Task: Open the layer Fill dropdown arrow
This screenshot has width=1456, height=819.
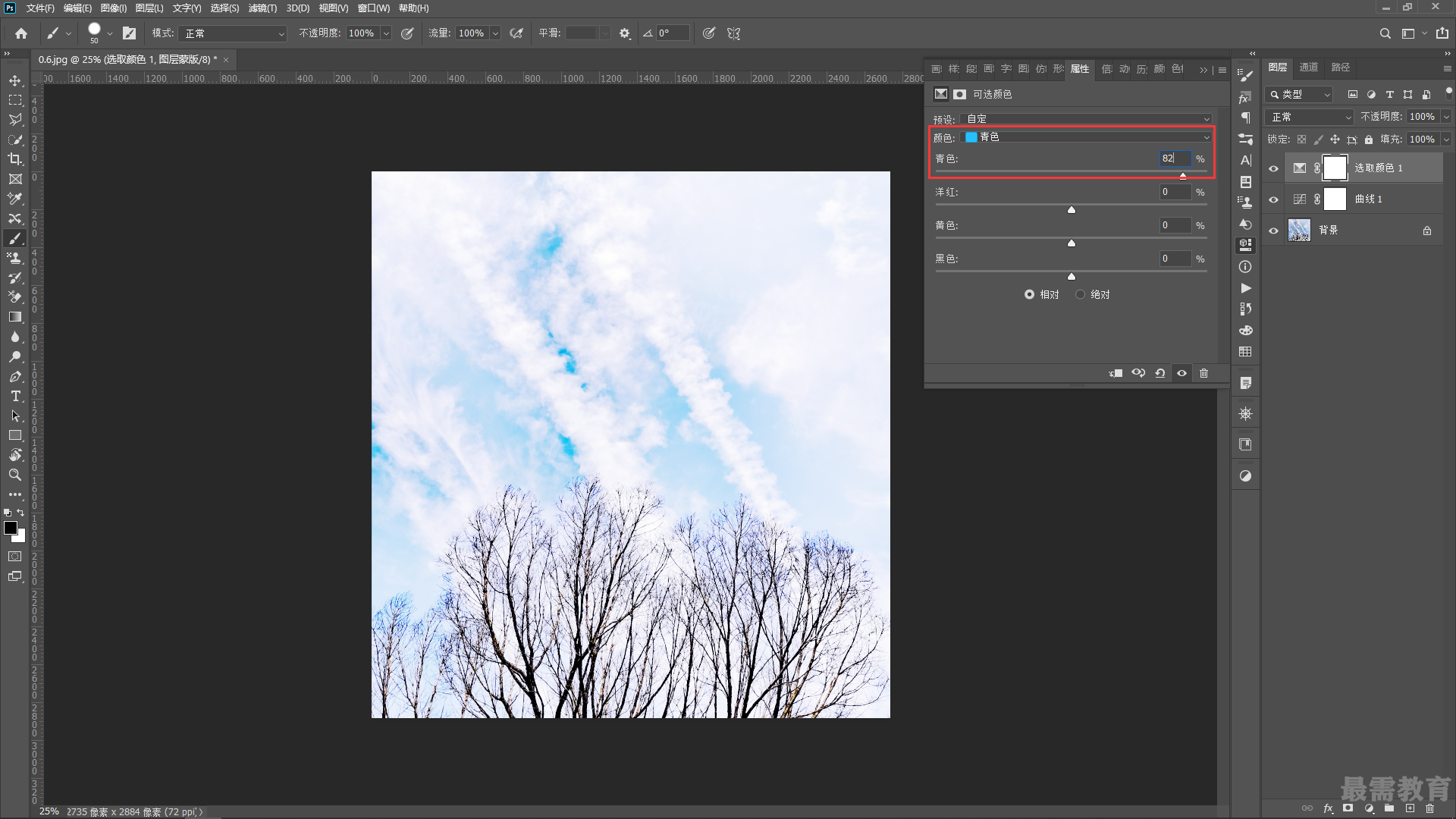Action: (1445, 140)
